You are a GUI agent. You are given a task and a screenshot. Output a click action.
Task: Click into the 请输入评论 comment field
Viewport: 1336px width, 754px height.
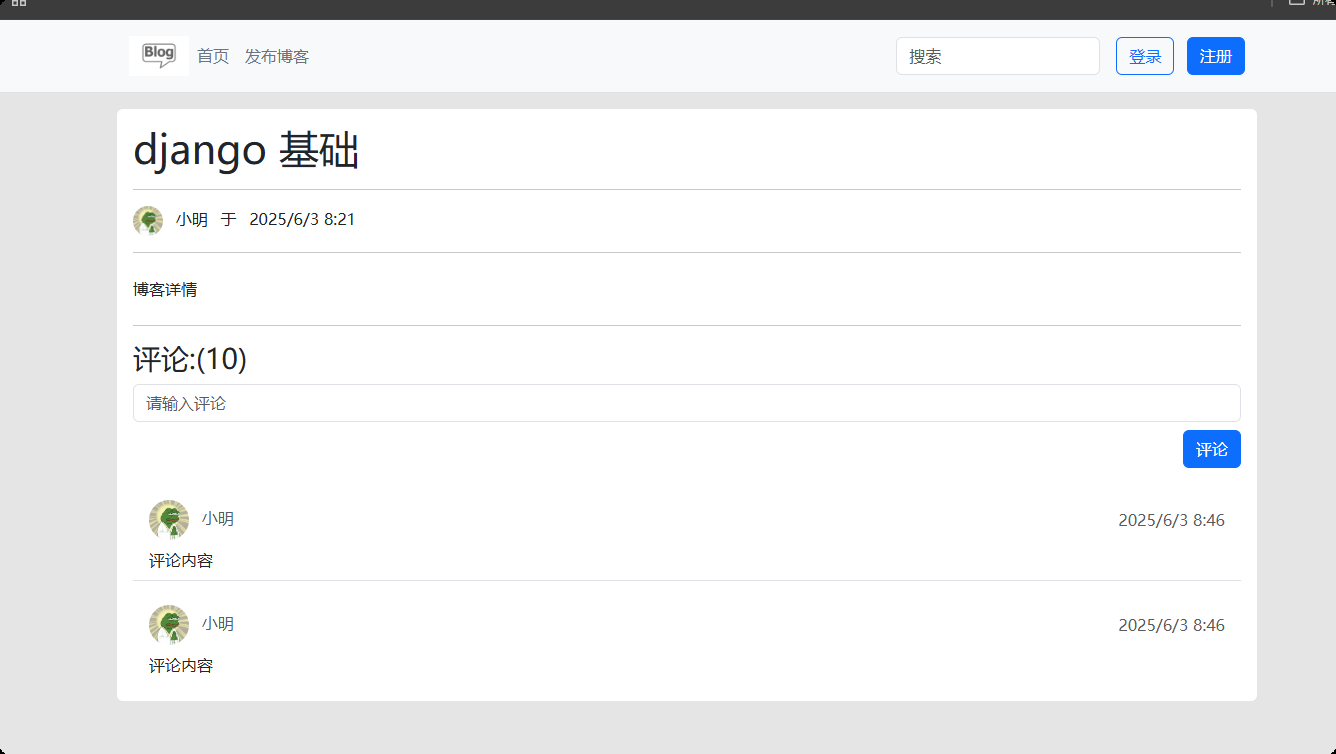coord(687,403)
